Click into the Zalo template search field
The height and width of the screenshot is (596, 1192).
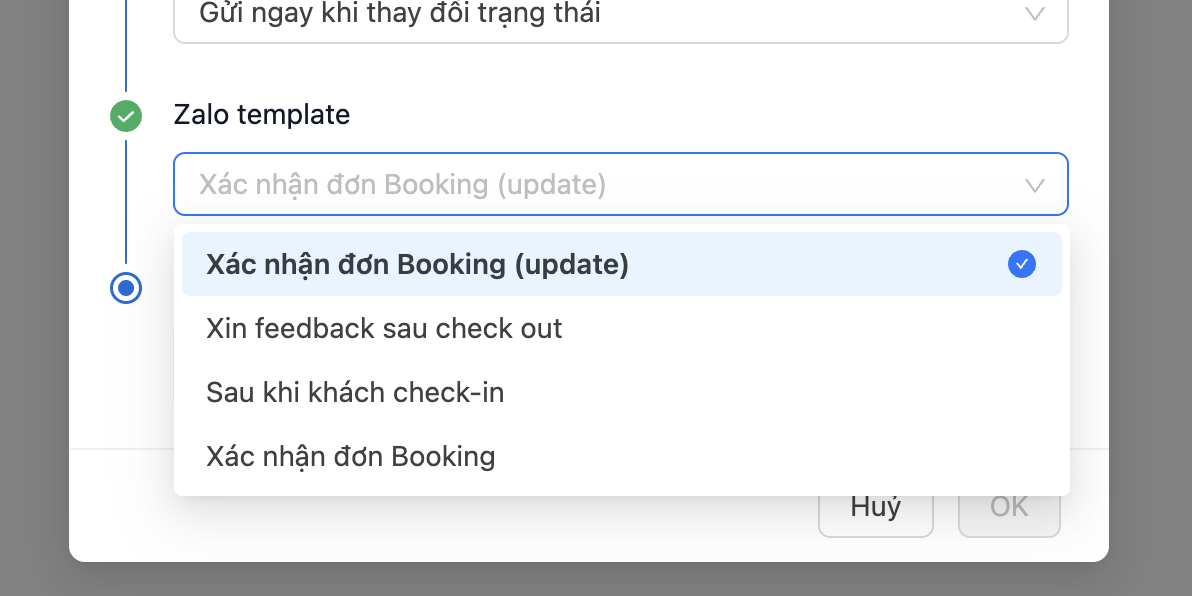click(600, 185)
